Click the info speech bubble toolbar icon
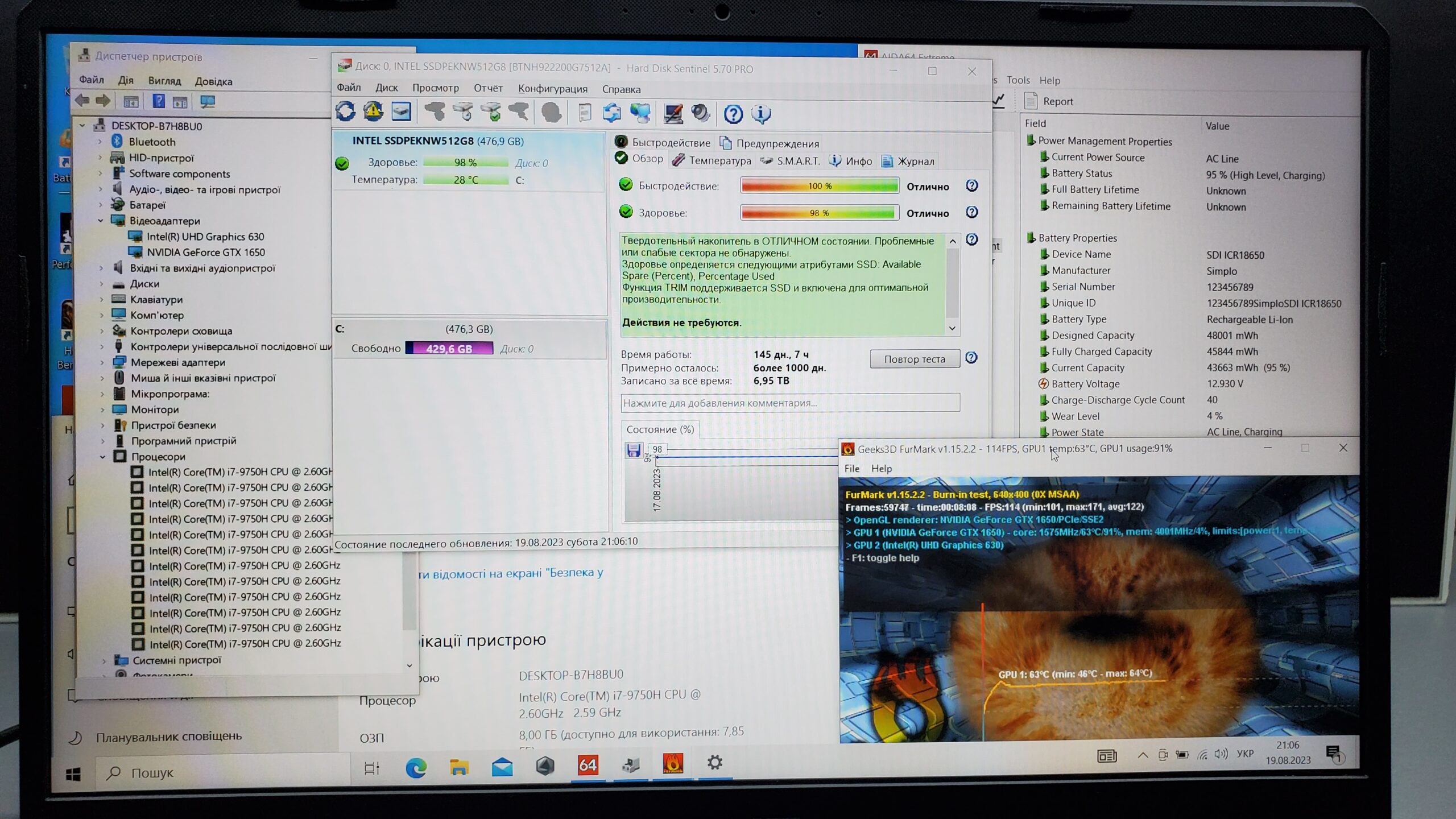Screen dimensions: 1456x819 pyautogui.click(x=761, y=114)
